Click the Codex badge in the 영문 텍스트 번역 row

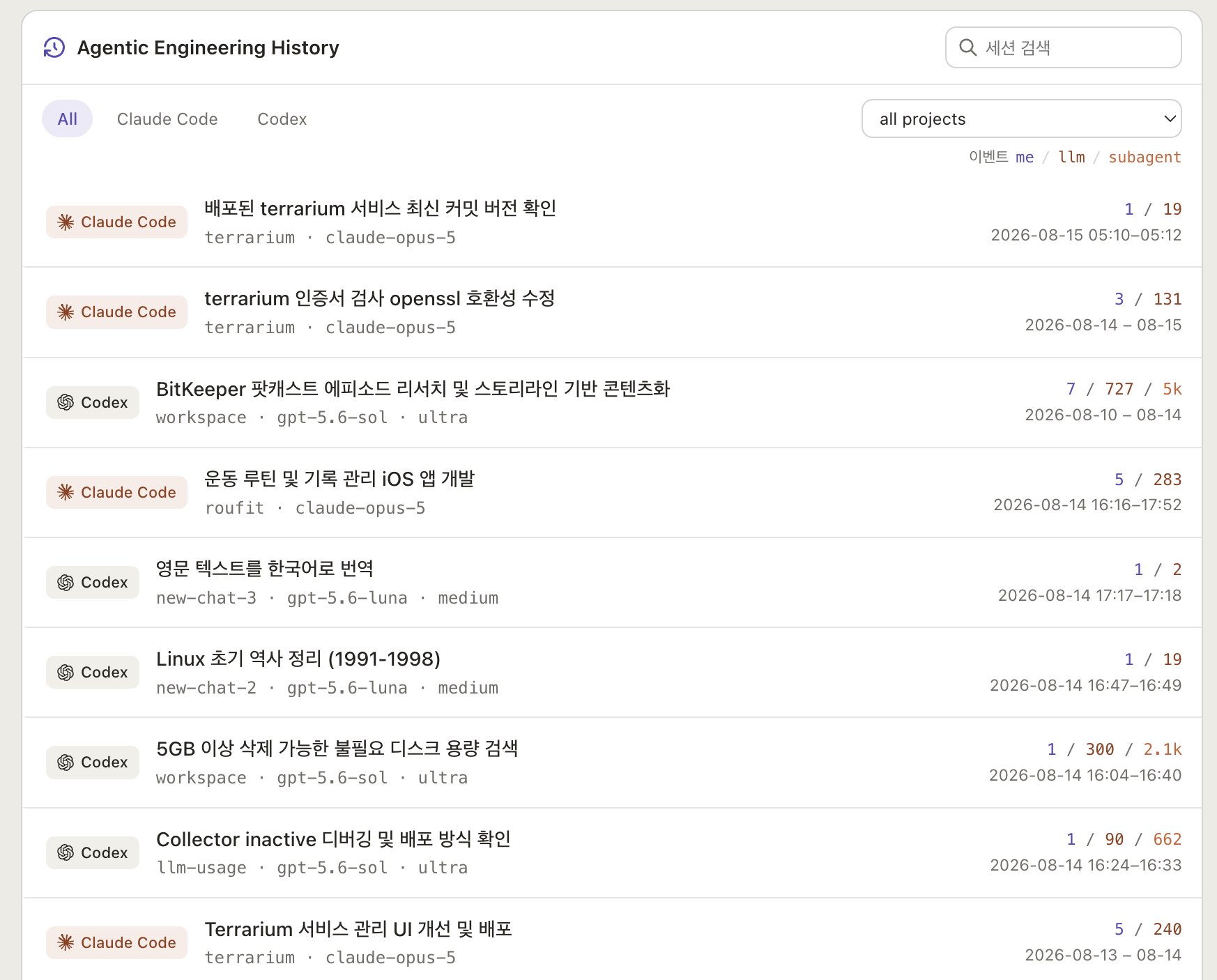[x=93, y=582]
